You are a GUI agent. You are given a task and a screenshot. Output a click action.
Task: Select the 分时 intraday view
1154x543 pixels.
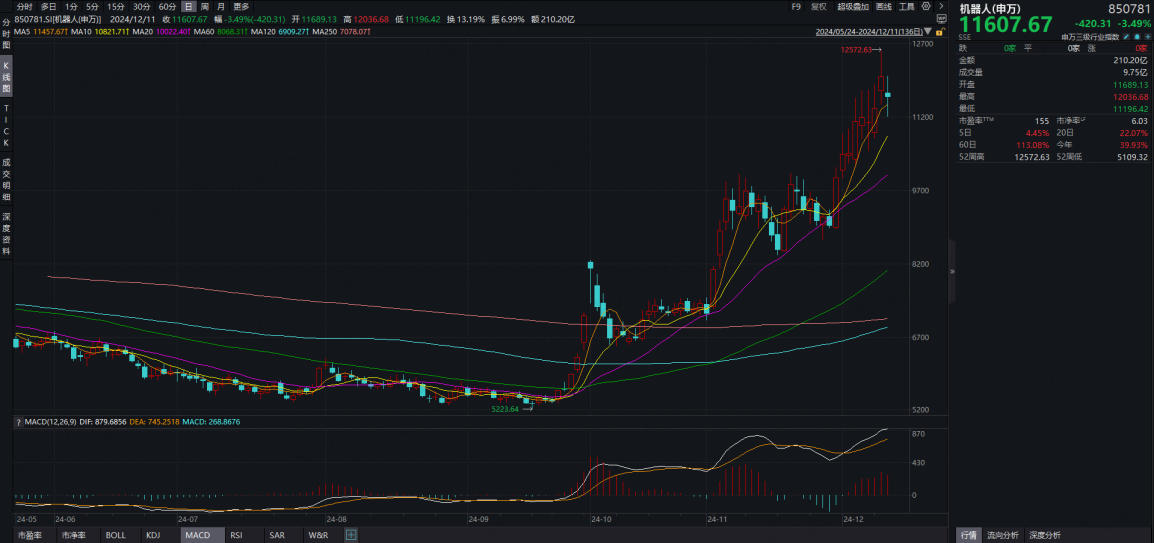24,6
